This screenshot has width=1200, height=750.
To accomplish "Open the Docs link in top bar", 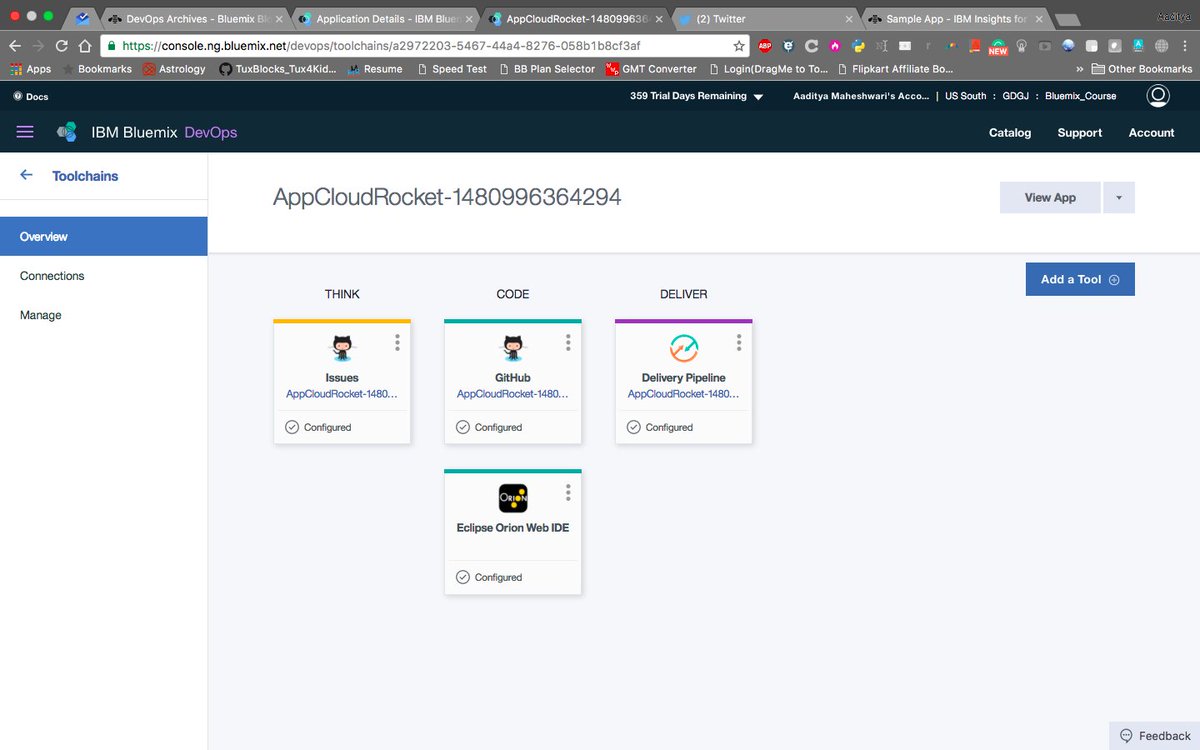I will point(31,96).
